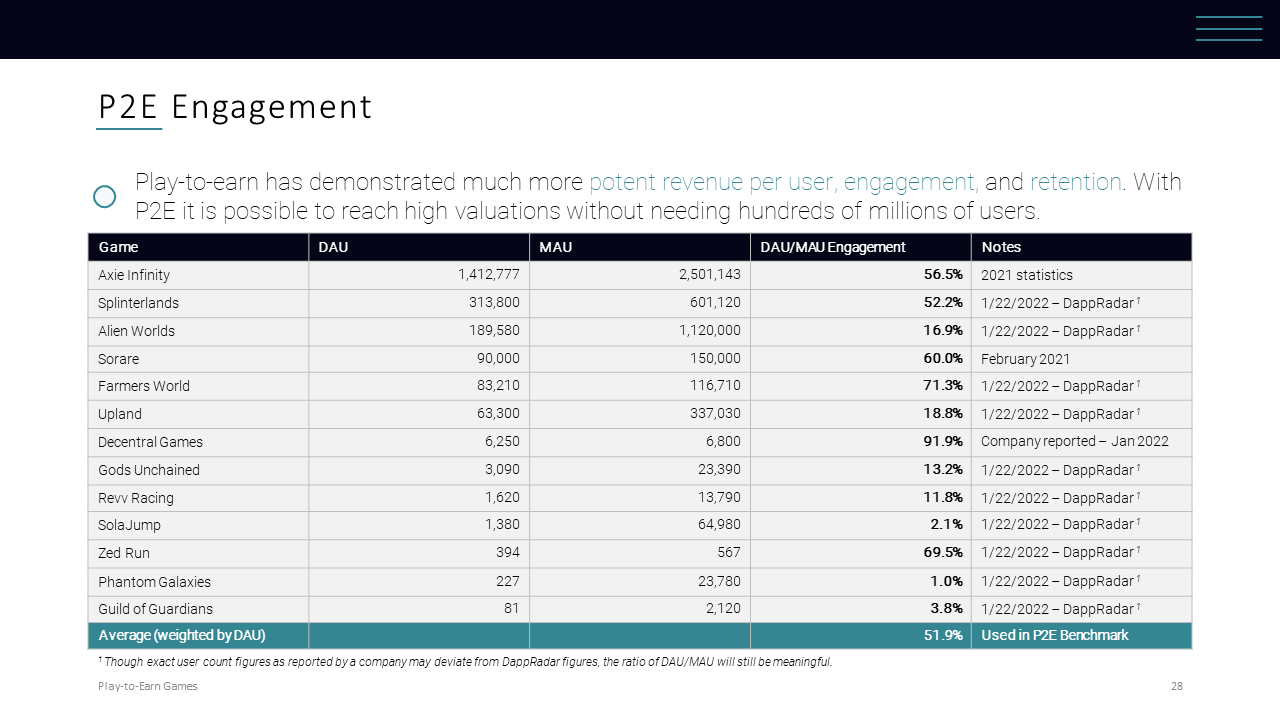Select MAU value 337,030

[x=716, y=414]
